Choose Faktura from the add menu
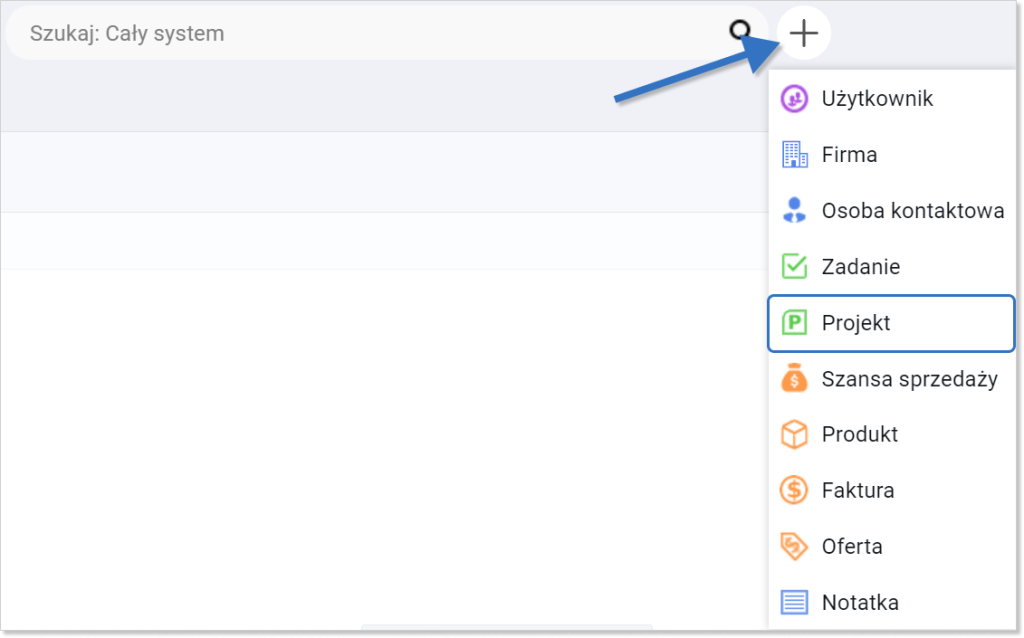This screenshot has height=638, width=1024. 891,490
